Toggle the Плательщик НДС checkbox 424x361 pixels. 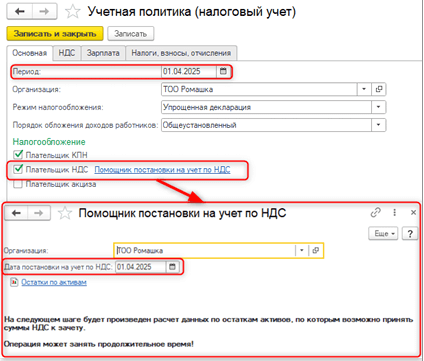[18, 169]
